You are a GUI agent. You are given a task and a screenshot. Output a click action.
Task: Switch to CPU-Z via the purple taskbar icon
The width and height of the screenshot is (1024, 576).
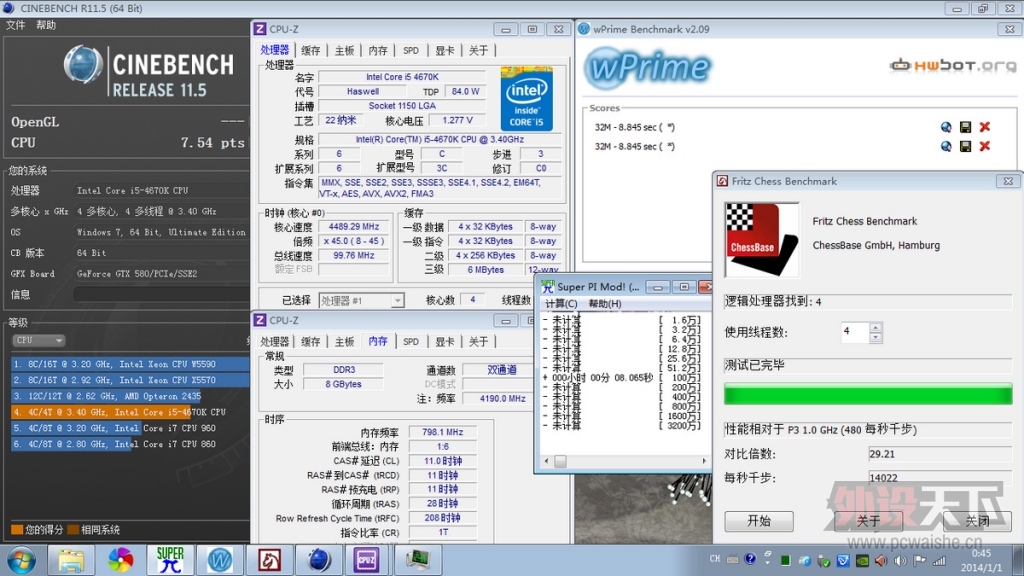(367, 560)
